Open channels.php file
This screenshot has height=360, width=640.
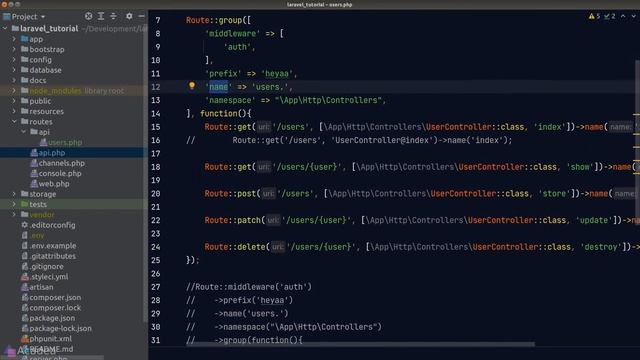pyautogui.click(x=62, y=163)
